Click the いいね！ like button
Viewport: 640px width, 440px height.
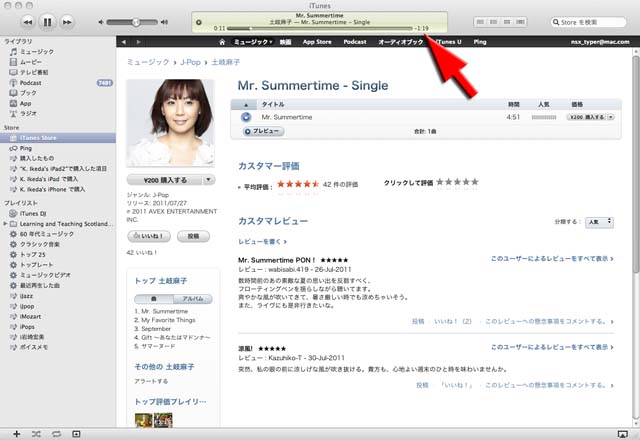coord(149,236)
